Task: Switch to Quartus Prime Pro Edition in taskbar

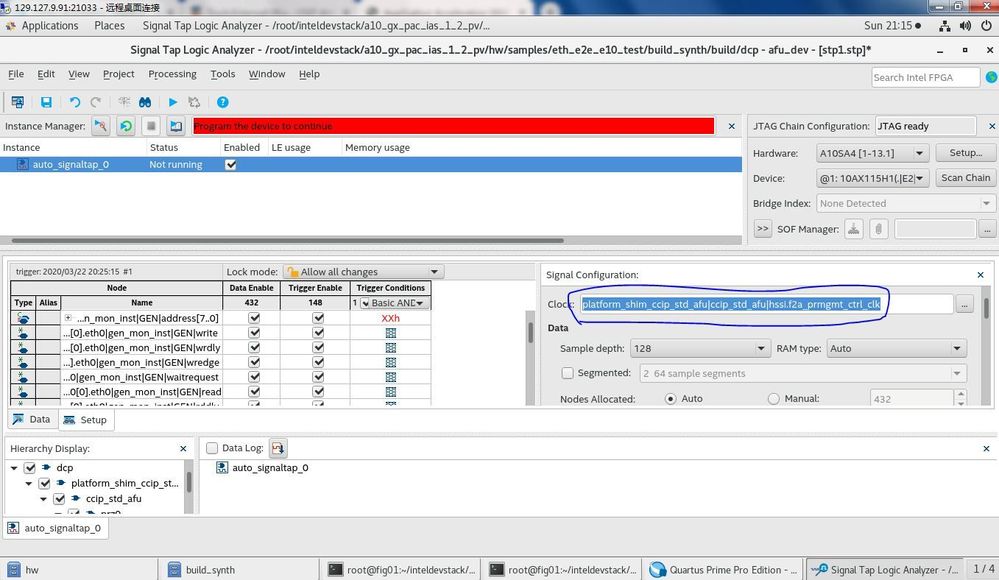Action: (x=720, y=570)
